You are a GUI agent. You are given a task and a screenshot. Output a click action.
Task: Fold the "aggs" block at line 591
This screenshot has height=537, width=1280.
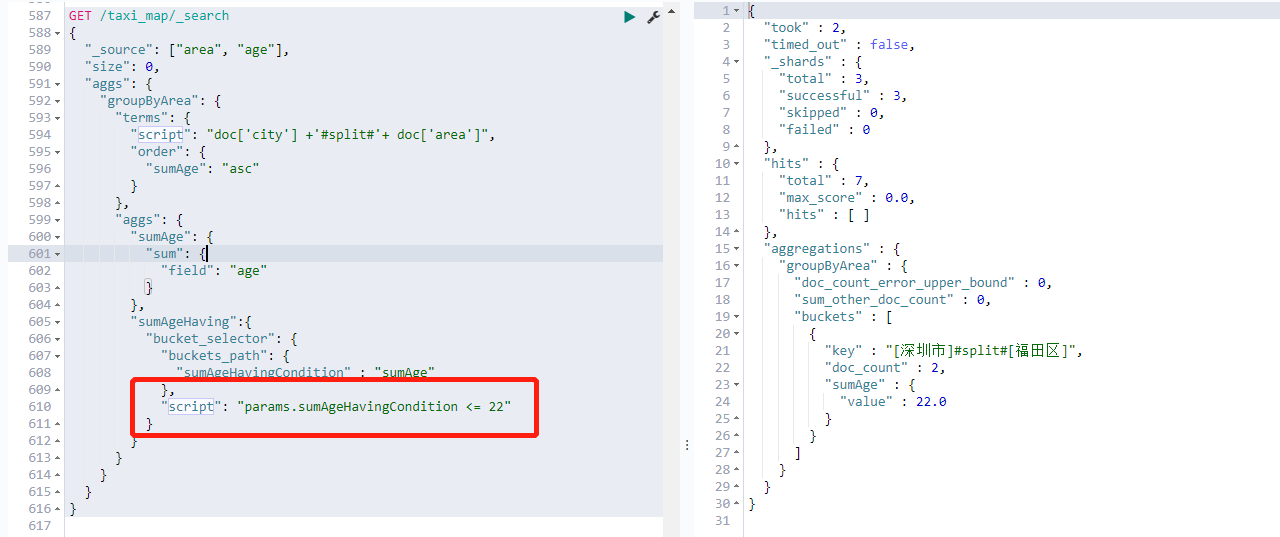click(56, 84)
